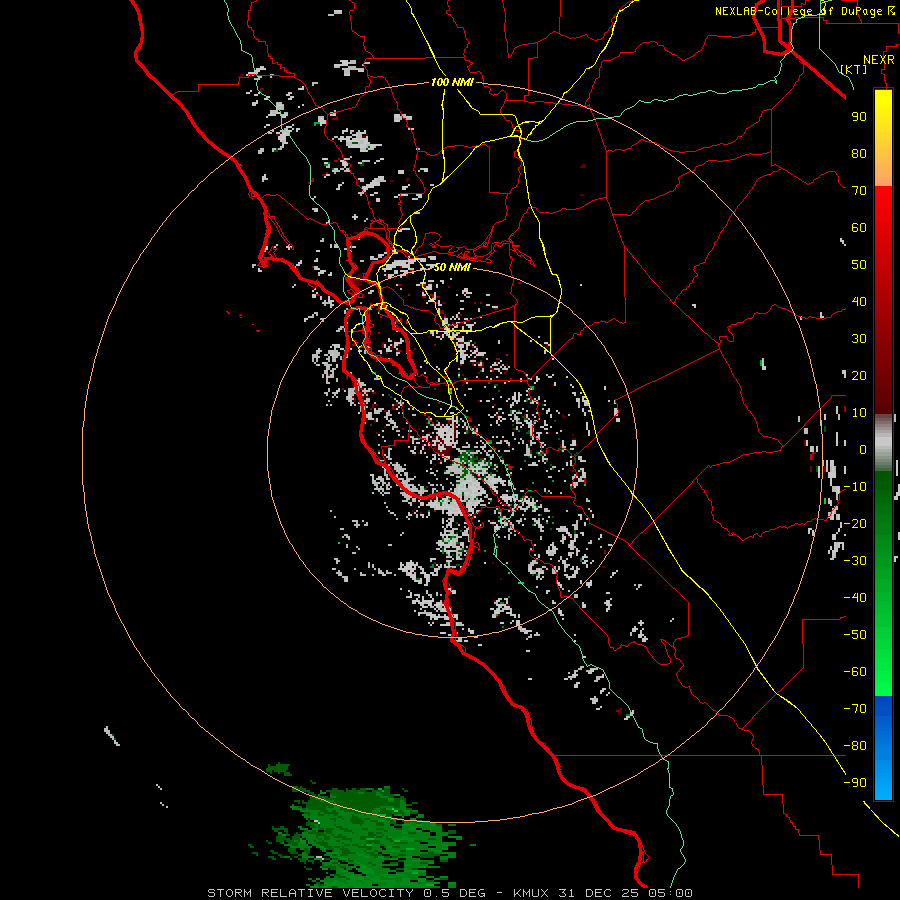Click the 80 value on the velocity scale
Screen dimensions: 900x900
coord(859,153)
